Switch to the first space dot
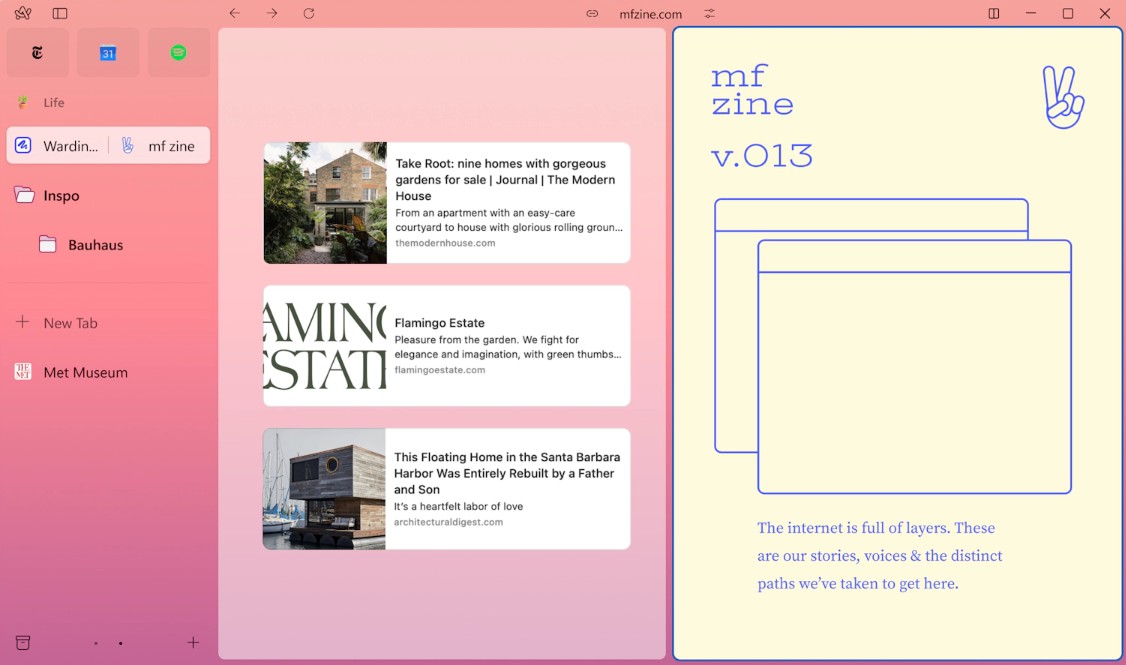 96,643
